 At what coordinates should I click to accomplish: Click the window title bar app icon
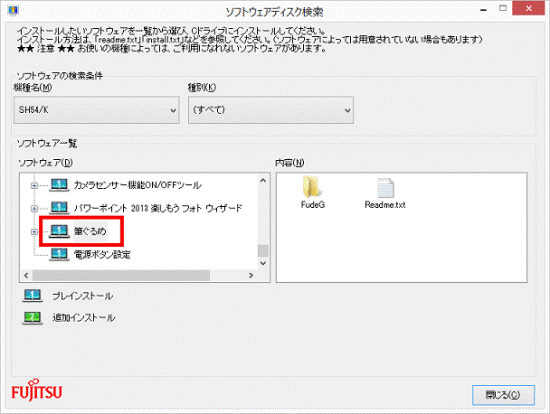coord(13,10)
